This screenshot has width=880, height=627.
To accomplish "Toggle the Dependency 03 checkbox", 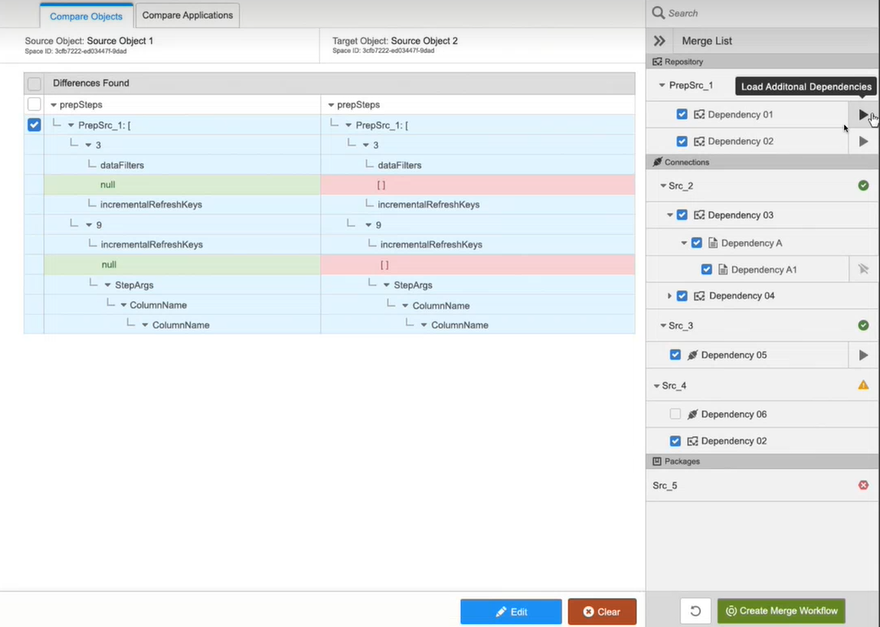I will tap(682, 215).
